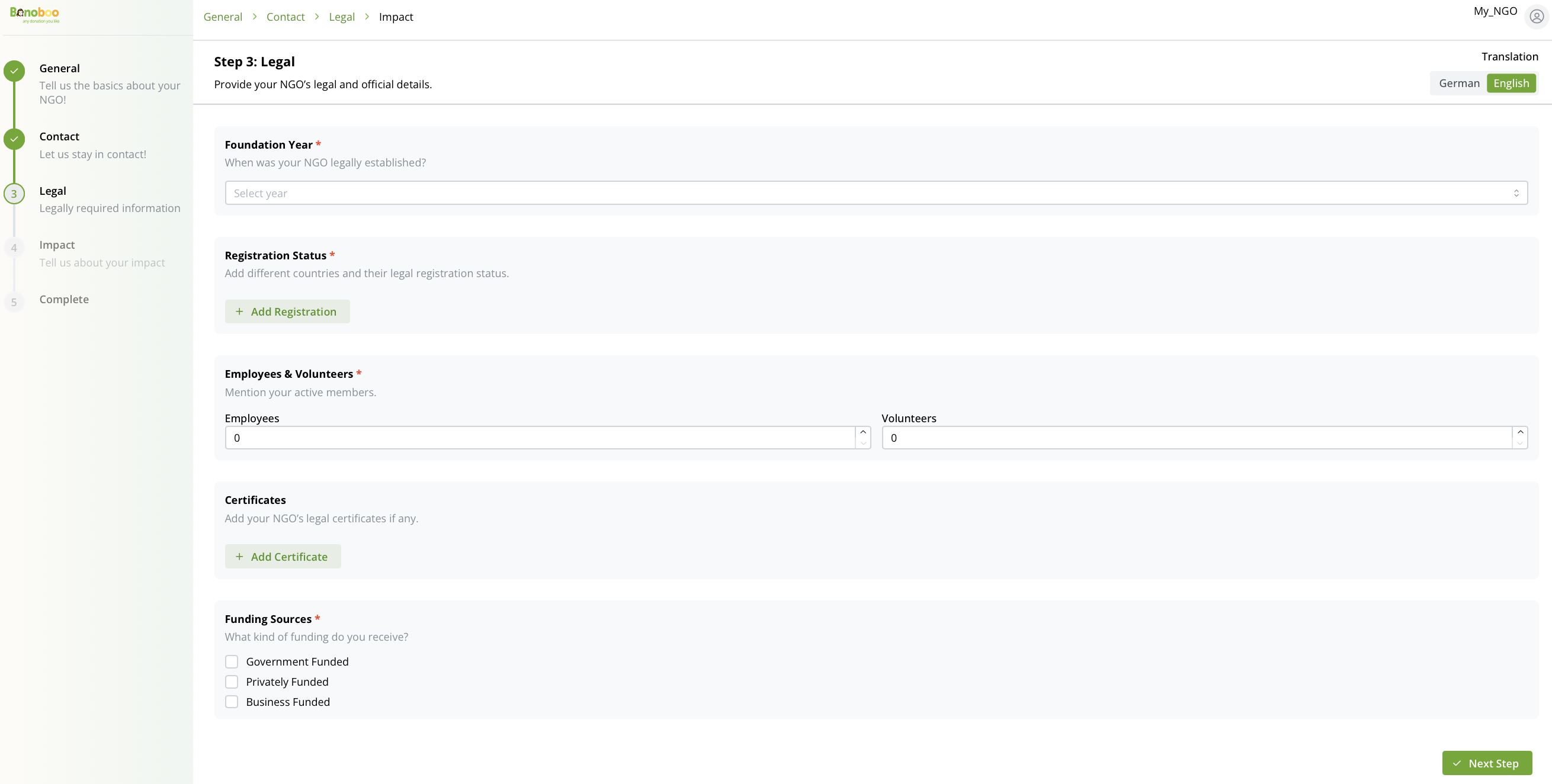The height and width of the screenshot is (784, 1552).
Task: Decrease Volunteers count with down stepper arrow
Action: pos(1520,444)
